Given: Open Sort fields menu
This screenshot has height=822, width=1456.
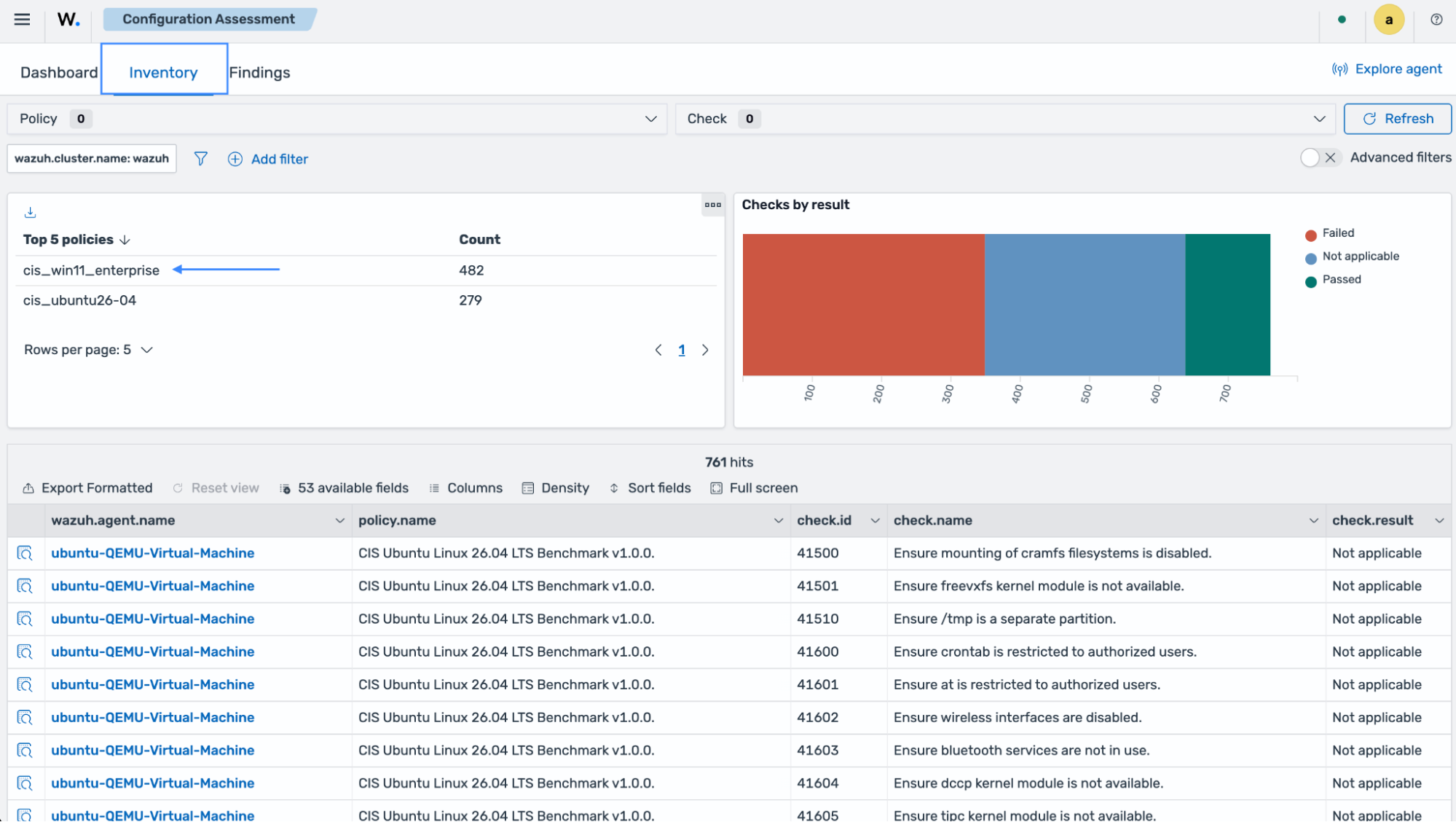Looking at the screenshot, I should click(650, 488).
